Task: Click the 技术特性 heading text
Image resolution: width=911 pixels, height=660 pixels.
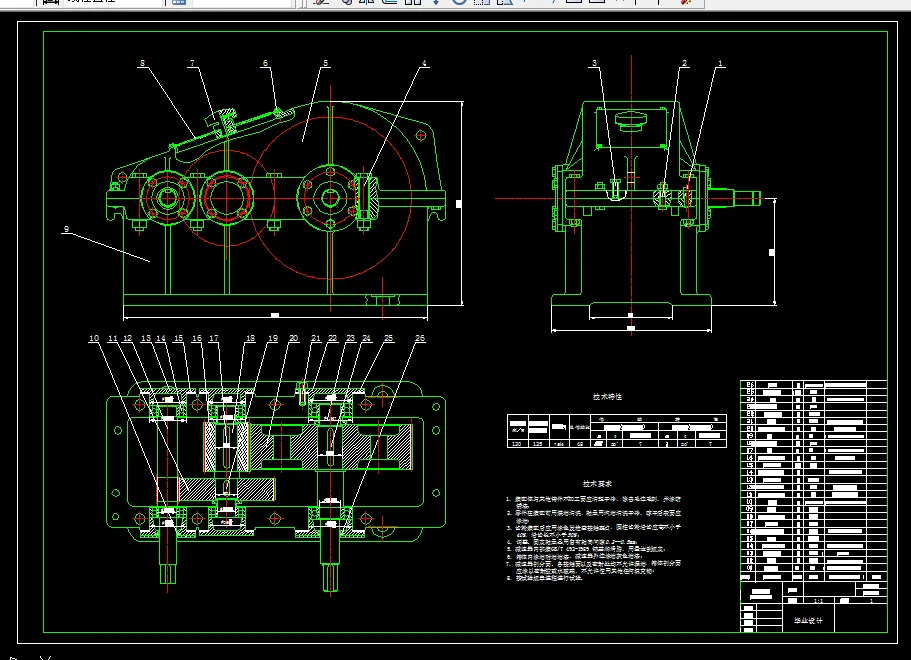Action: point(607,397)
